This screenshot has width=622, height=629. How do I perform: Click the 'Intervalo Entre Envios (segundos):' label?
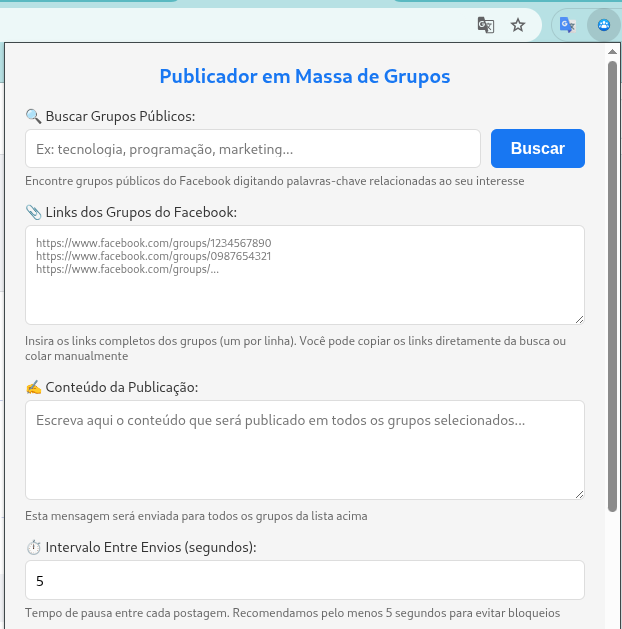point(151,547)
